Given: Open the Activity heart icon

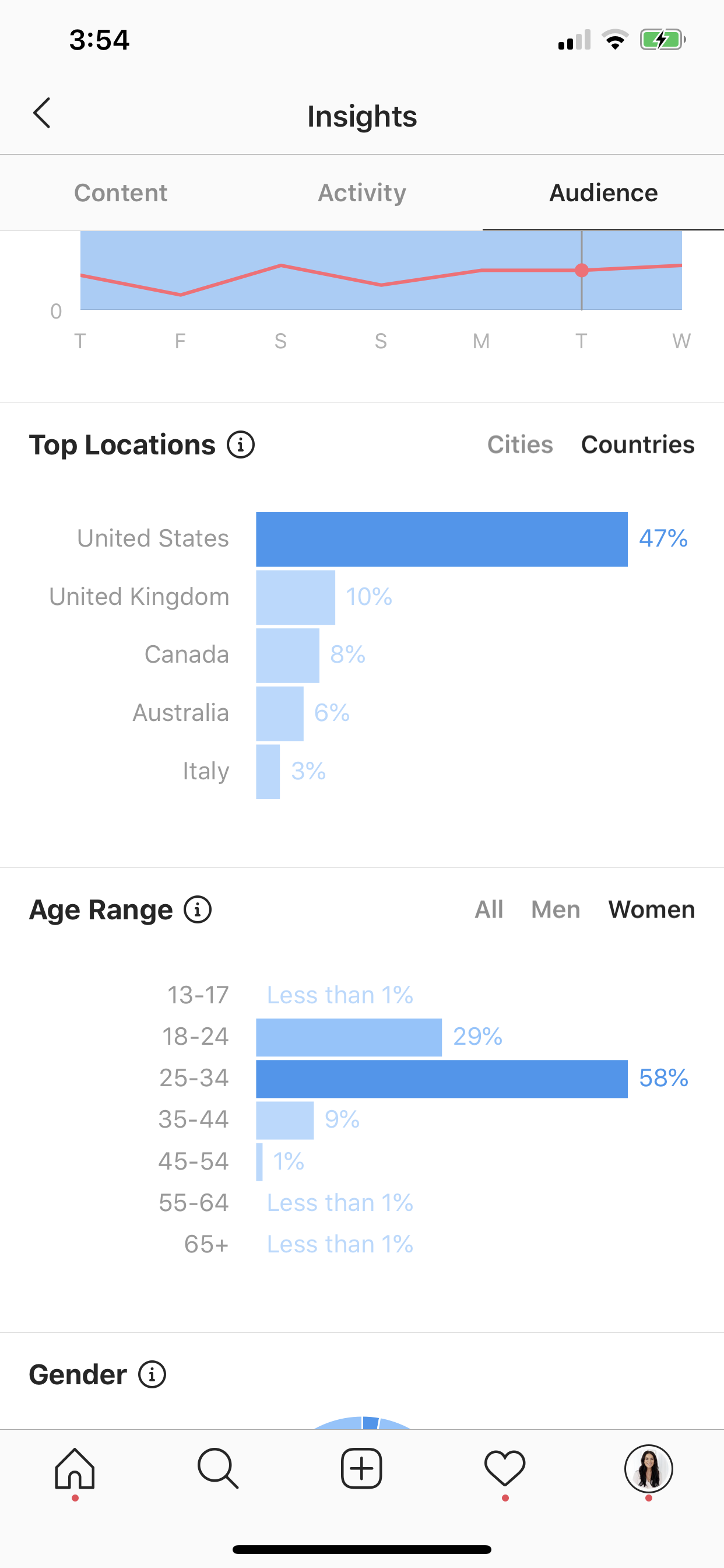Looking at the screenshot, I should tap(505, 1469).
